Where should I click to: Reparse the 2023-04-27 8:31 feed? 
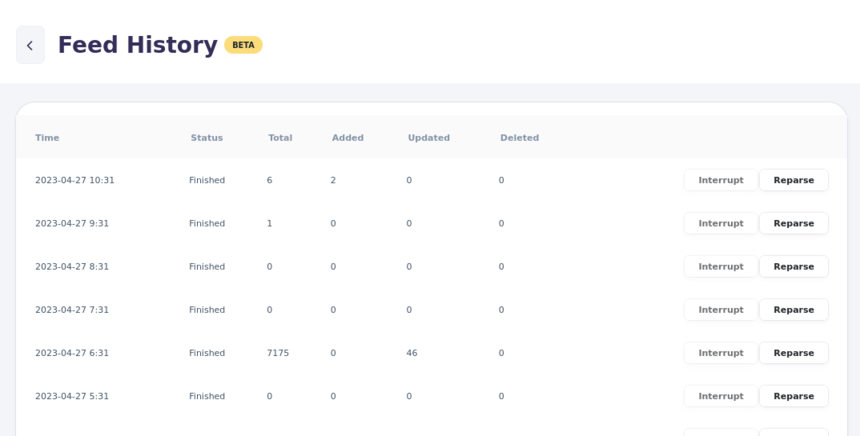[x=793, y=267]
